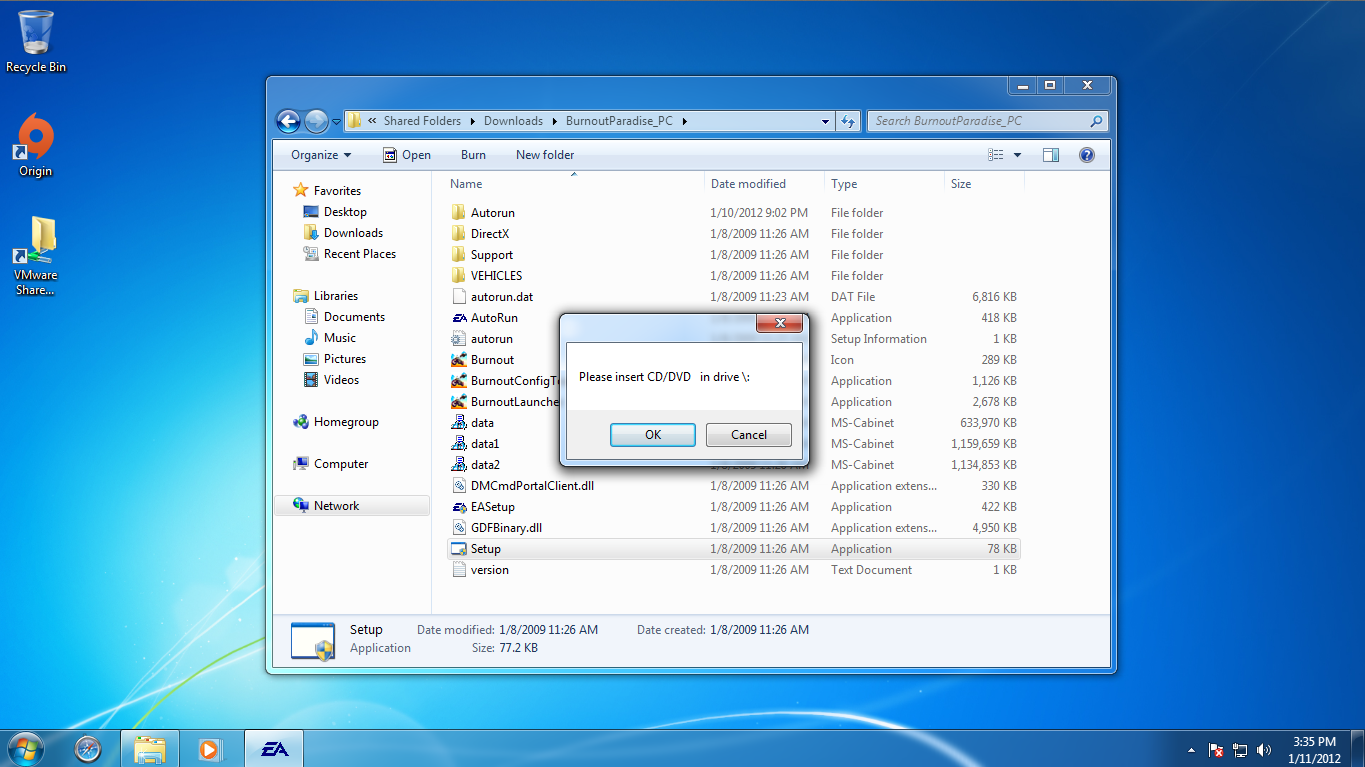Screen dimensions: 1365x767
Task: Select the VEHICLES folder icon
Action: pyautogui.click(x=459, y=275)
